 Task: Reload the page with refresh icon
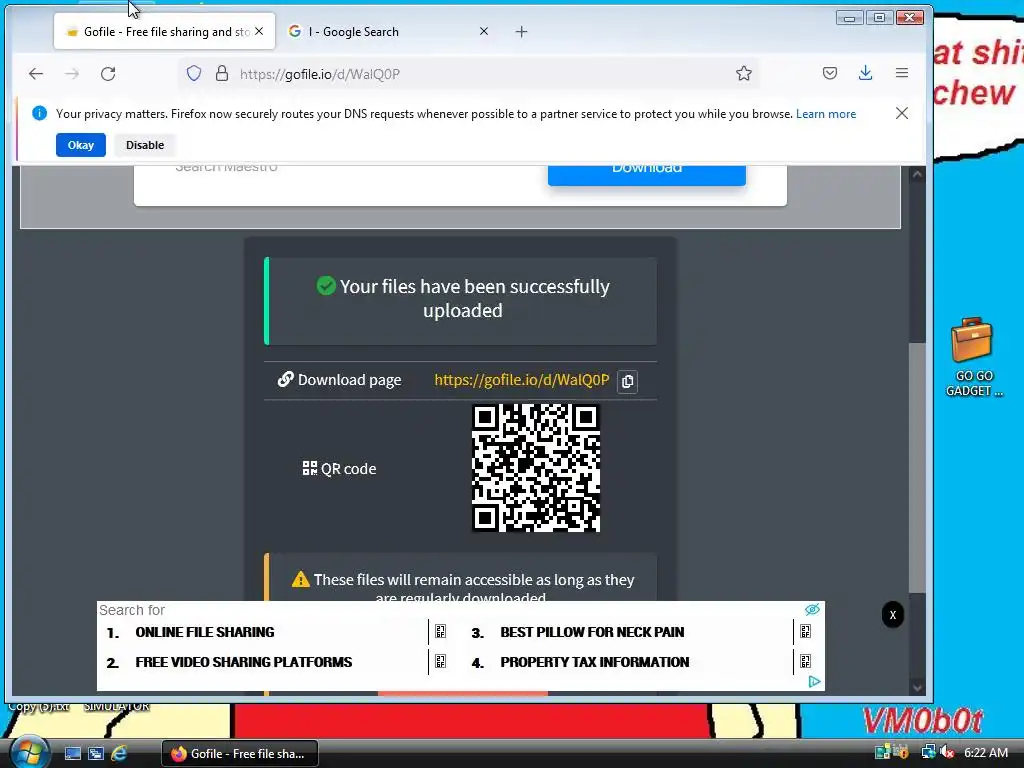click(x=108, y=74)
